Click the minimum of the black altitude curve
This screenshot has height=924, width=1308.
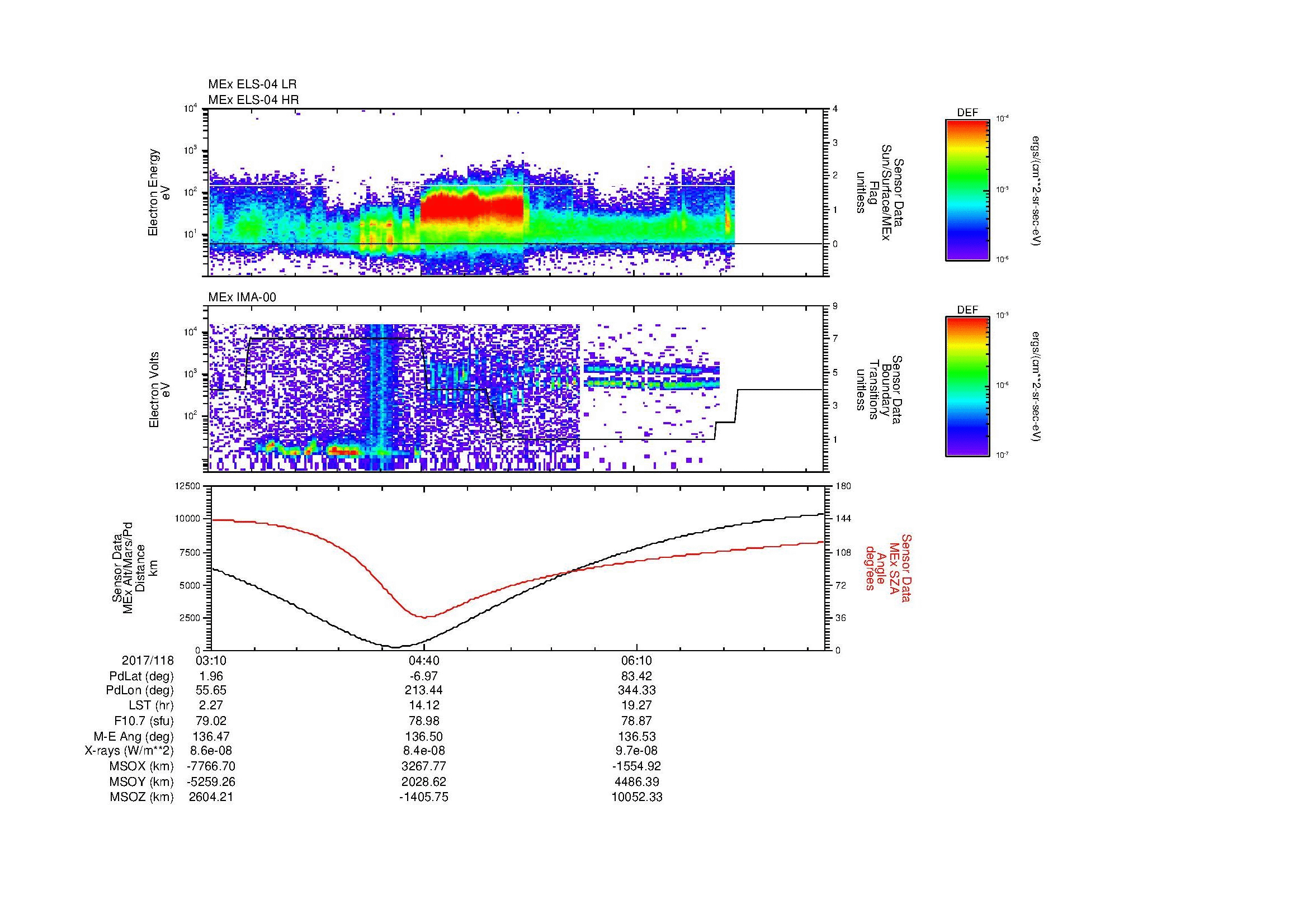[x=395, y=647]
